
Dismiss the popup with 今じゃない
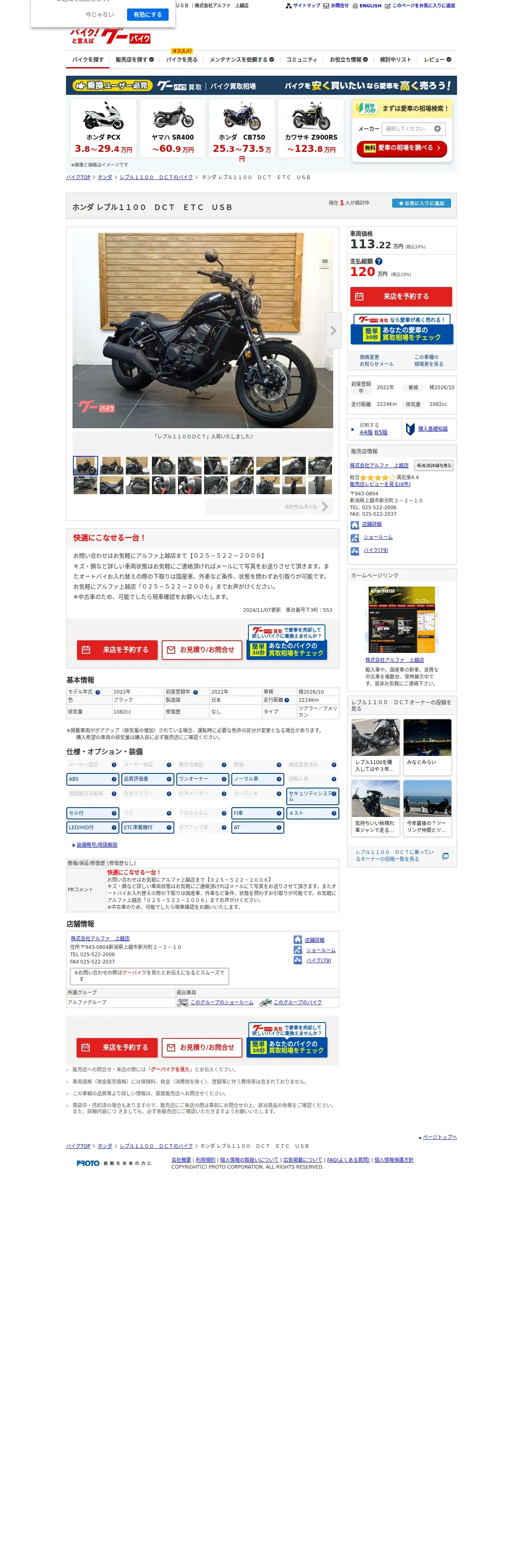pyautogui.click(x=99, y=15)
